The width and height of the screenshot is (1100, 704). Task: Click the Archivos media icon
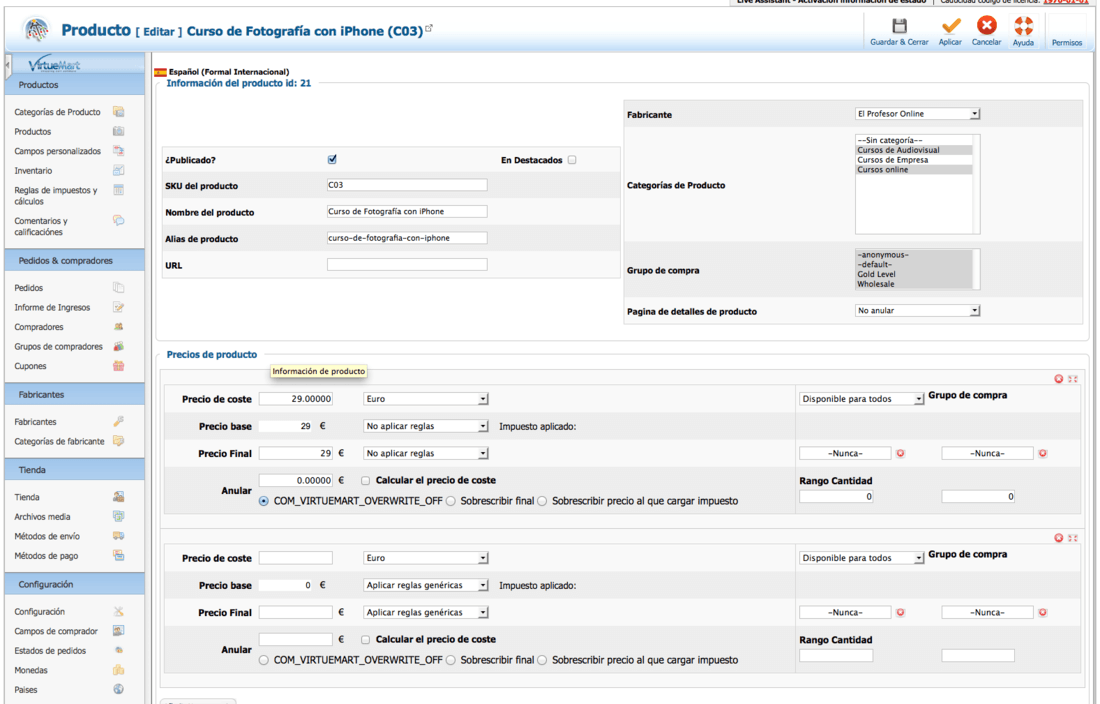pyautogui.click(x=119, y=517)
